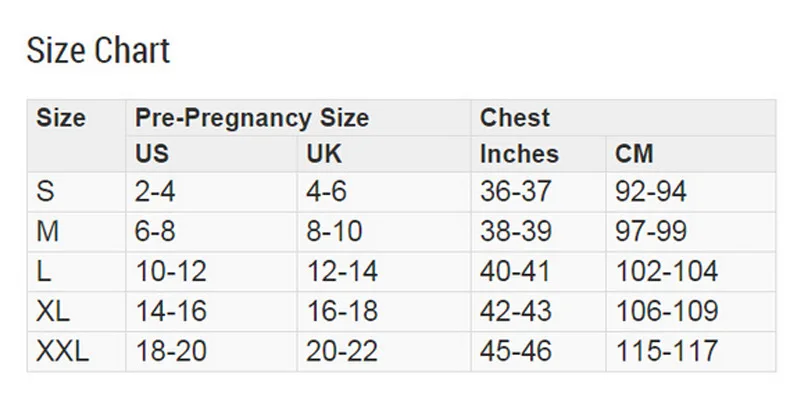Select the S size row label
The height and width of the screenshot is (400, 800).
[x=45, y=192]
